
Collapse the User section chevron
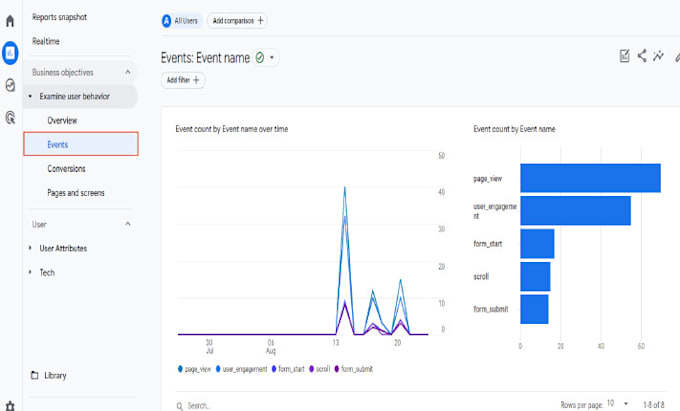click(x=128, y=224)
